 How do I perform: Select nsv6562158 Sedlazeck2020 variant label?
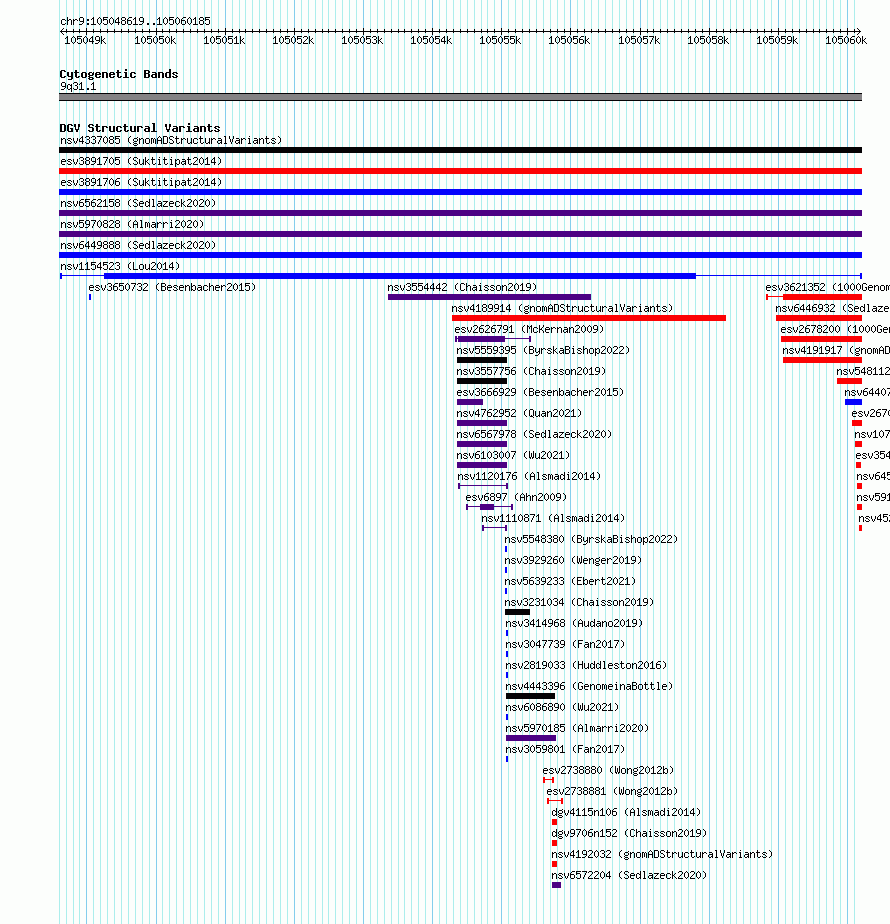(138, 203)
